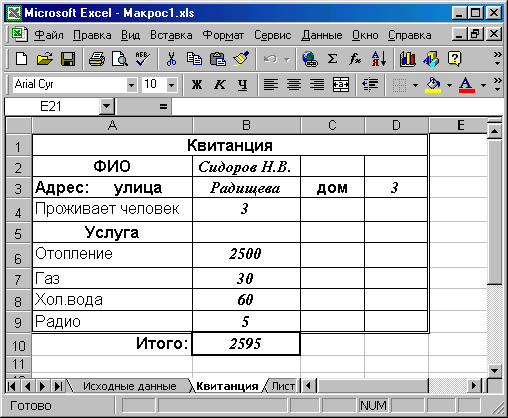508x418 pixels.
Task: Click Excel document icon in menu bar
Action: (x=20, y=35)
